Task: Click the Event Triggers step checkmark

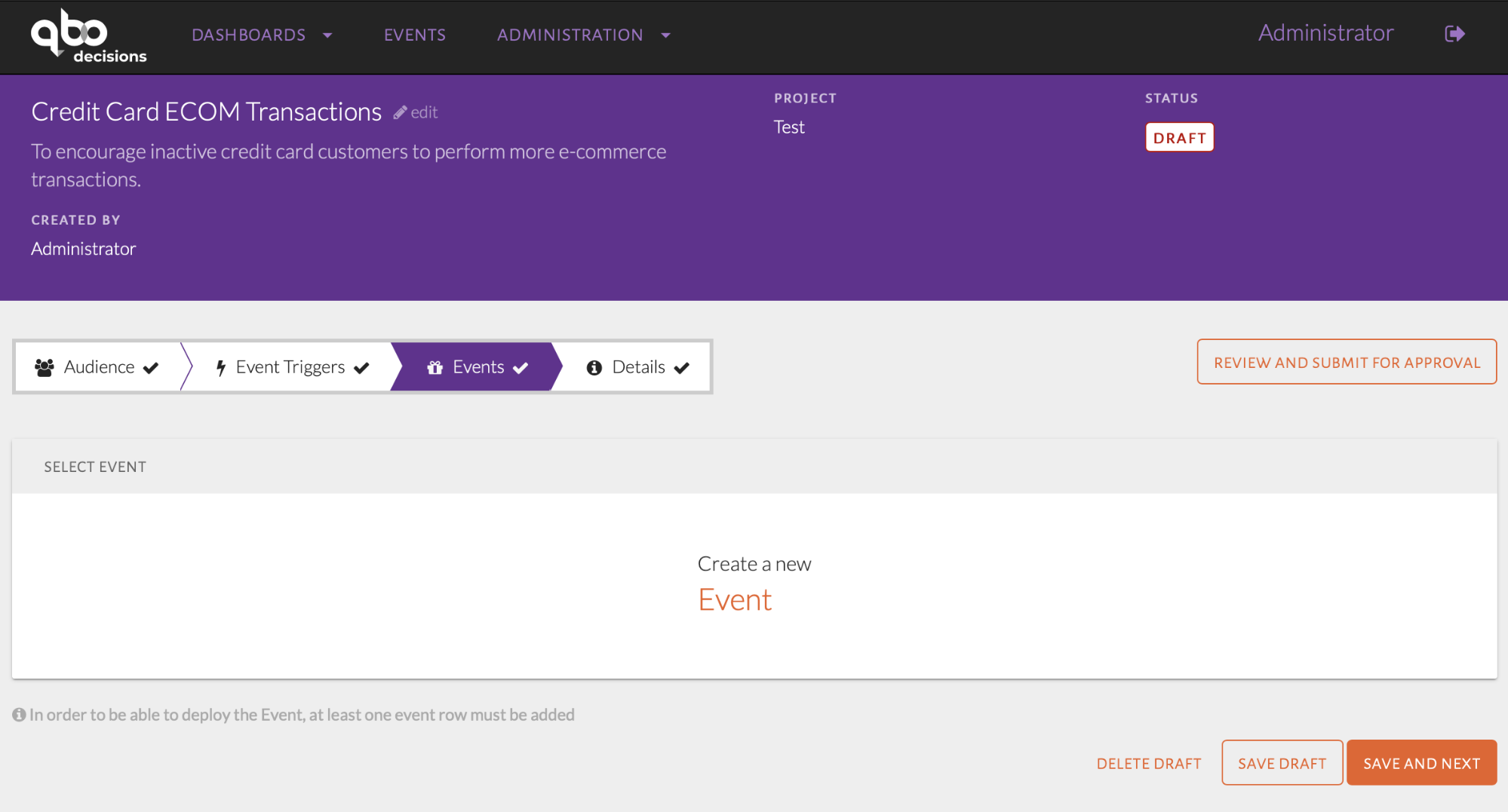Action: tap(361, 367)
